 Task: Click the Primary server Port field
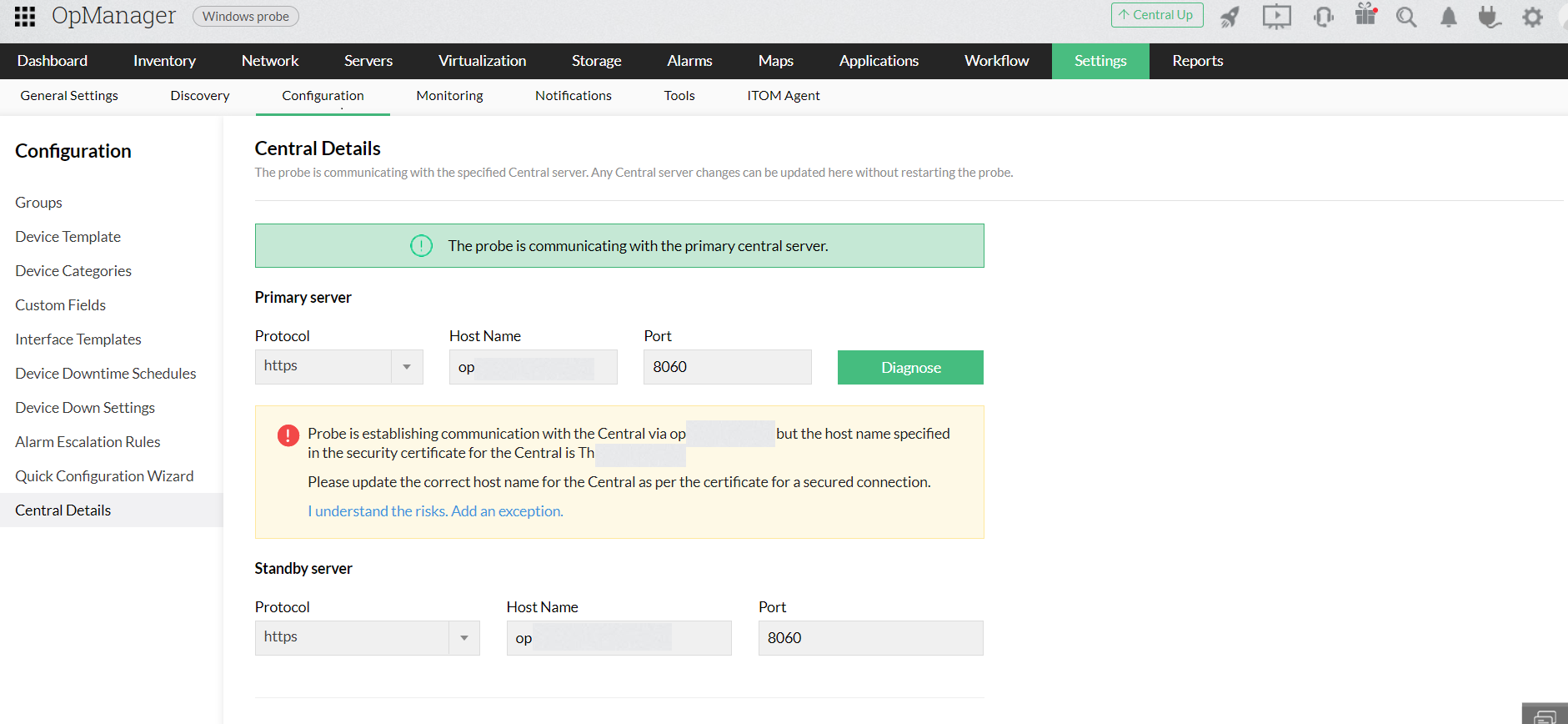727,367
